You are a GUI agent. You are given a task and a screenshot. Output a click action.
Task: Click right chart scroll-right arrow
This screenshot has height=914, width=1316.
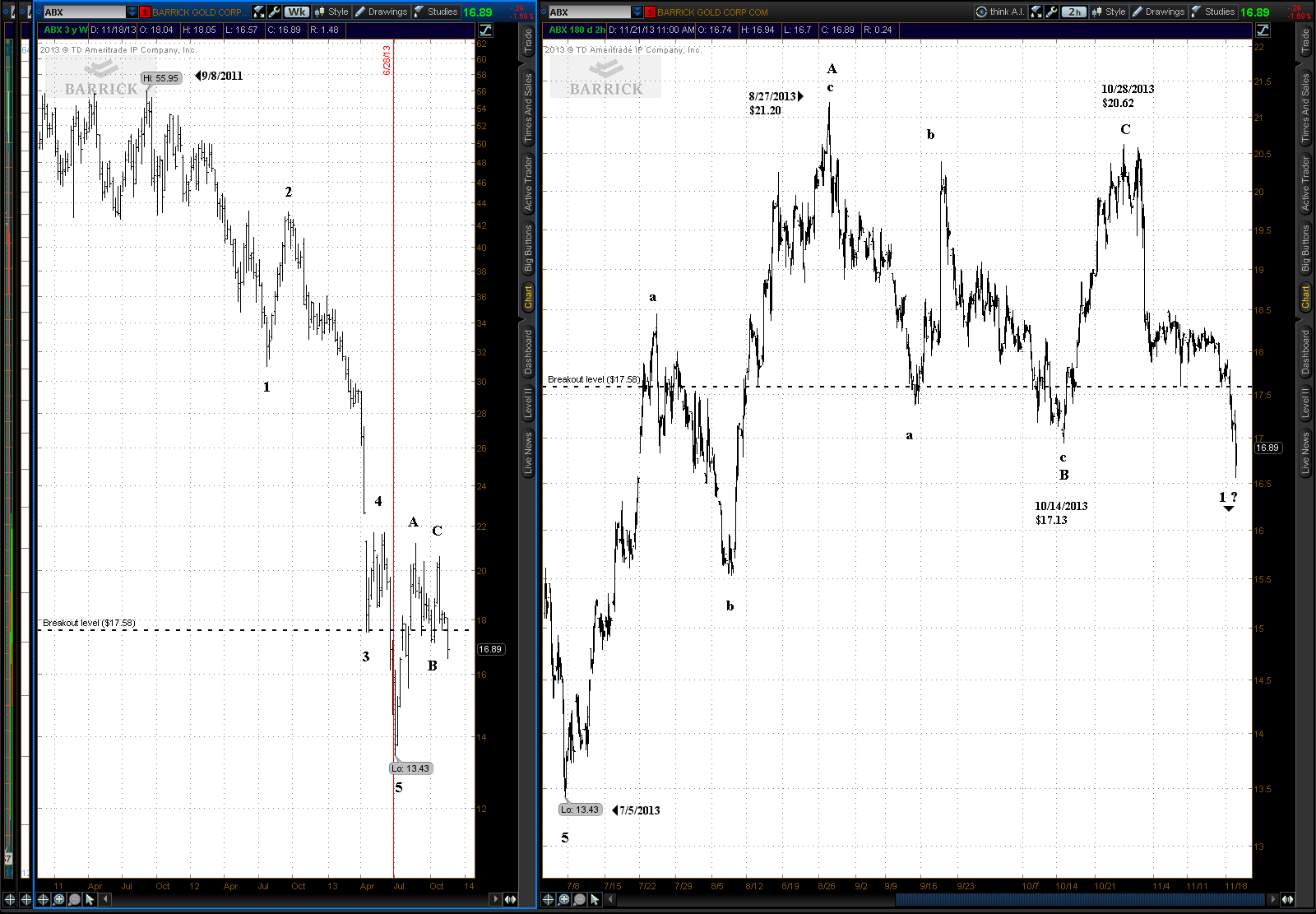pos(1272,899)
